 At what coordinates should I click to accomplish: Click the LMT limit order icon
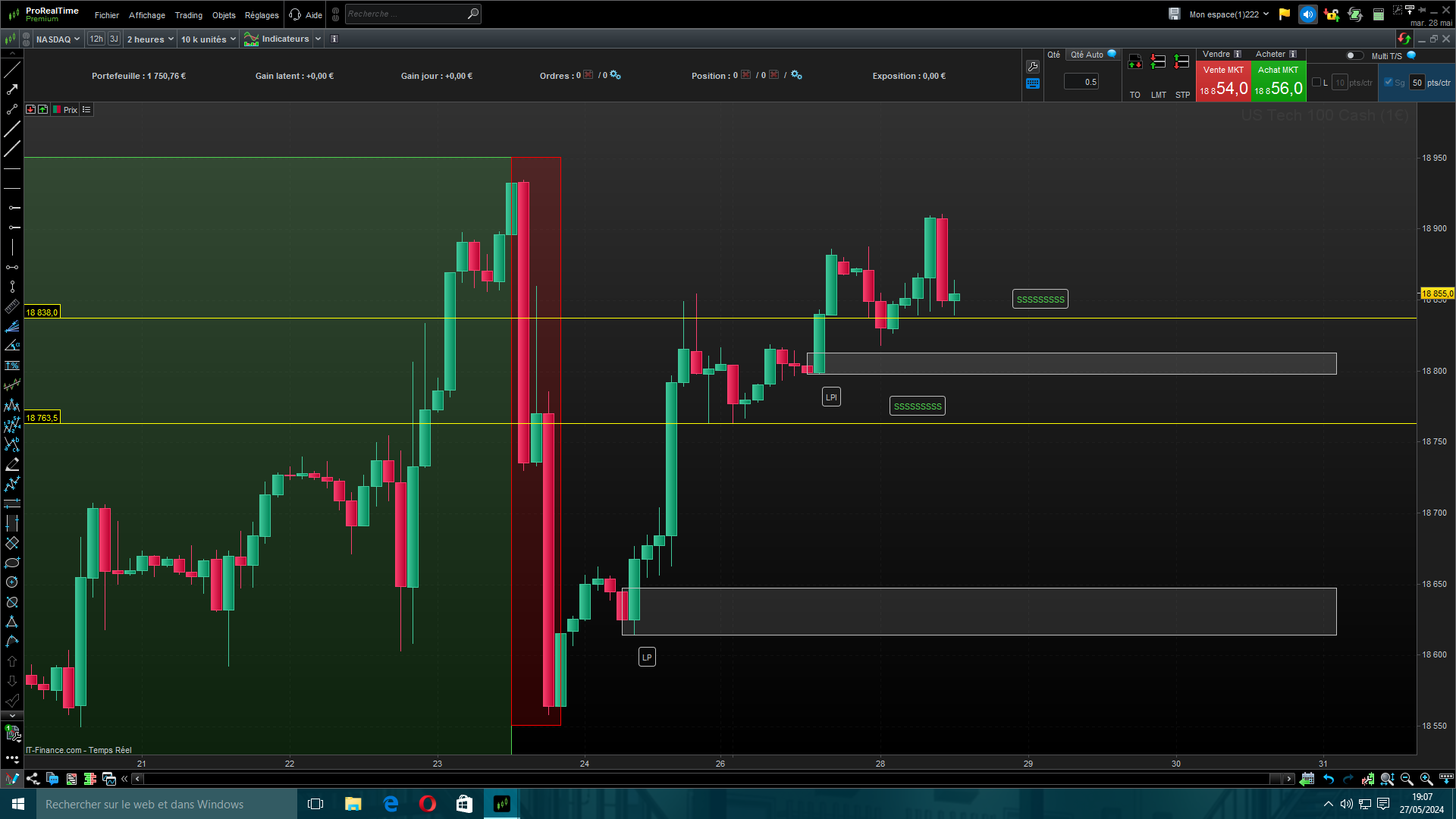coord(1158,62)
